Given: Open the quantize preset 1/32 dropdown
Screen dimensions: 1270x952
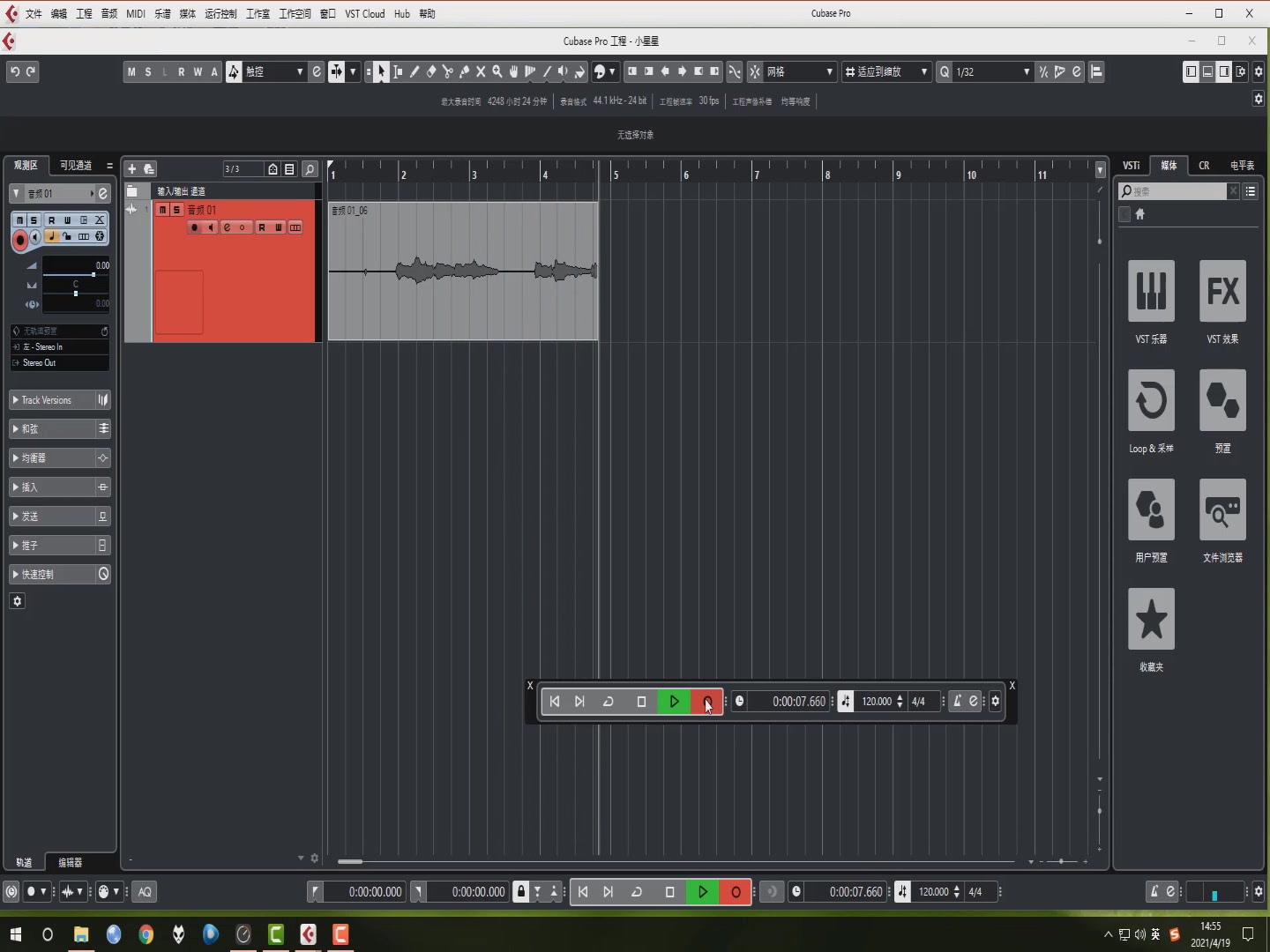Looking at the screenshot, I should [992, 71].
